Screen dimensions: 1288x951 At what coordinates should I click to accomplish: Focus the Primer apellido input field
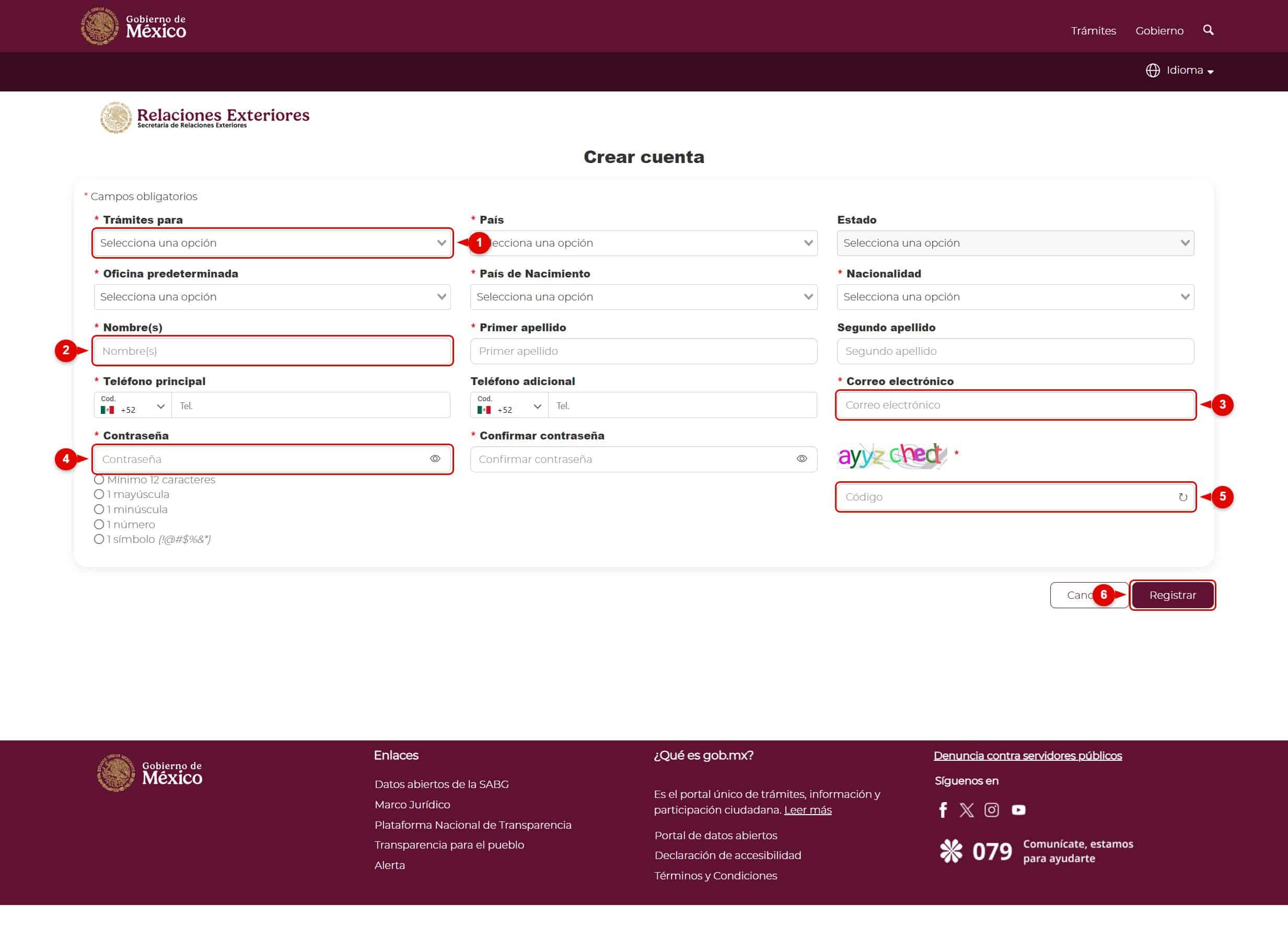(x=643, y=351)
